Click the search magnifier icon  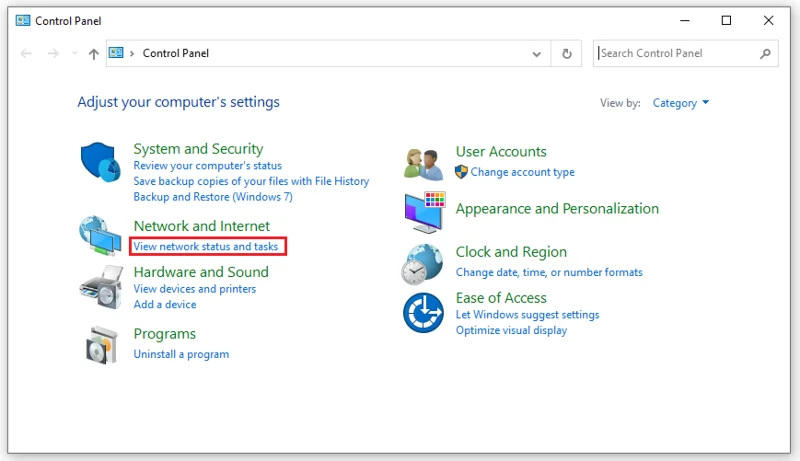pyautogui.click(x=765, y=54)
